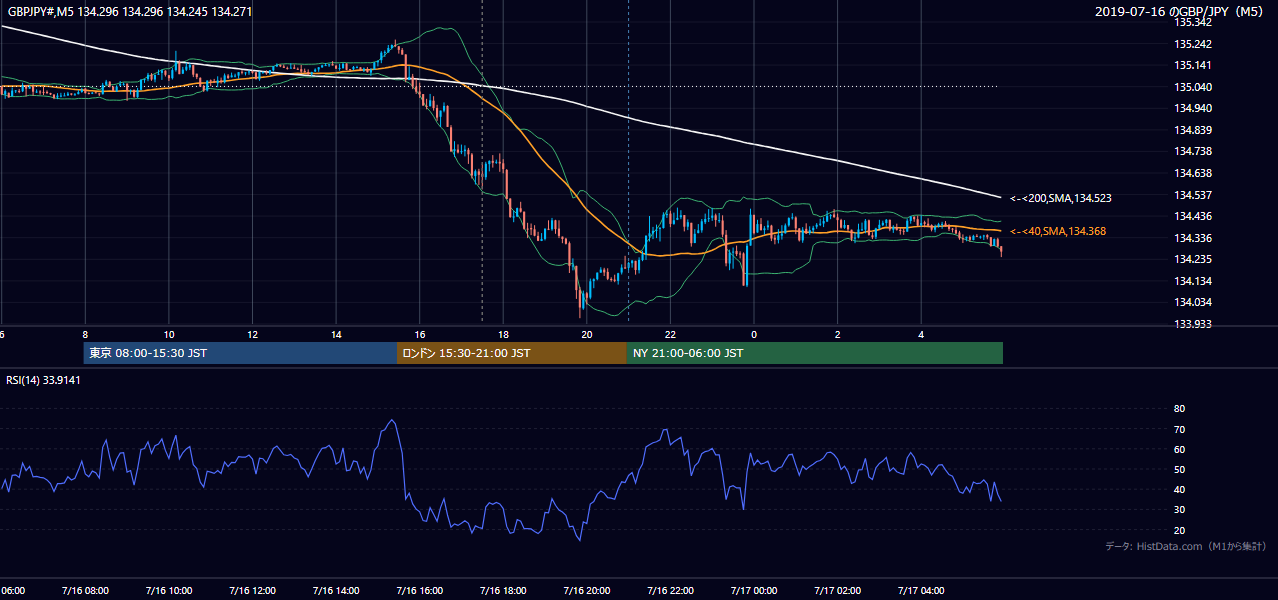
Task: Click the 7/16 12:00 time axis label
Action: click(x=252, y=590)
